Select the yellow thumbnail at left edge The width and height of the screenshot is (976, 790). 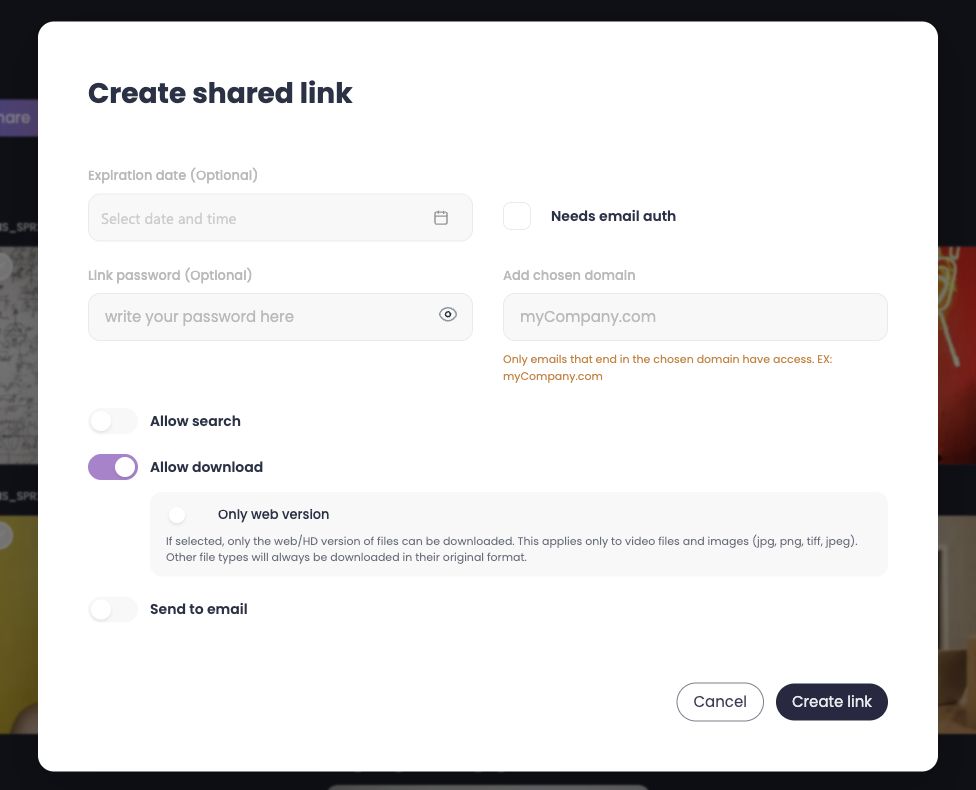pos(19,624)
